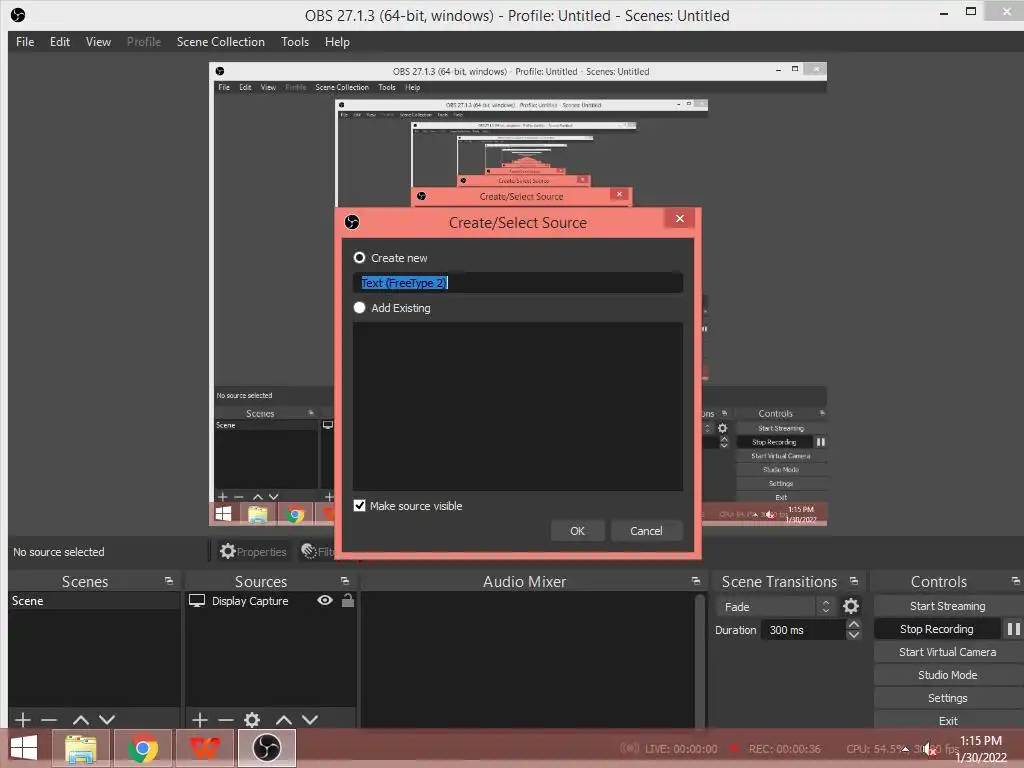Close the Create/Select Source dialog
1024x768 pixels.
[680, 218]
